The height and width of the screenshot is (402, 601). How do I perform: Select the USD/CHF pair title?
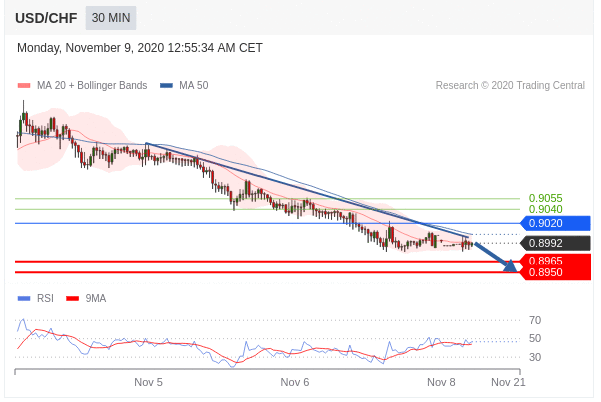point(46,18)
